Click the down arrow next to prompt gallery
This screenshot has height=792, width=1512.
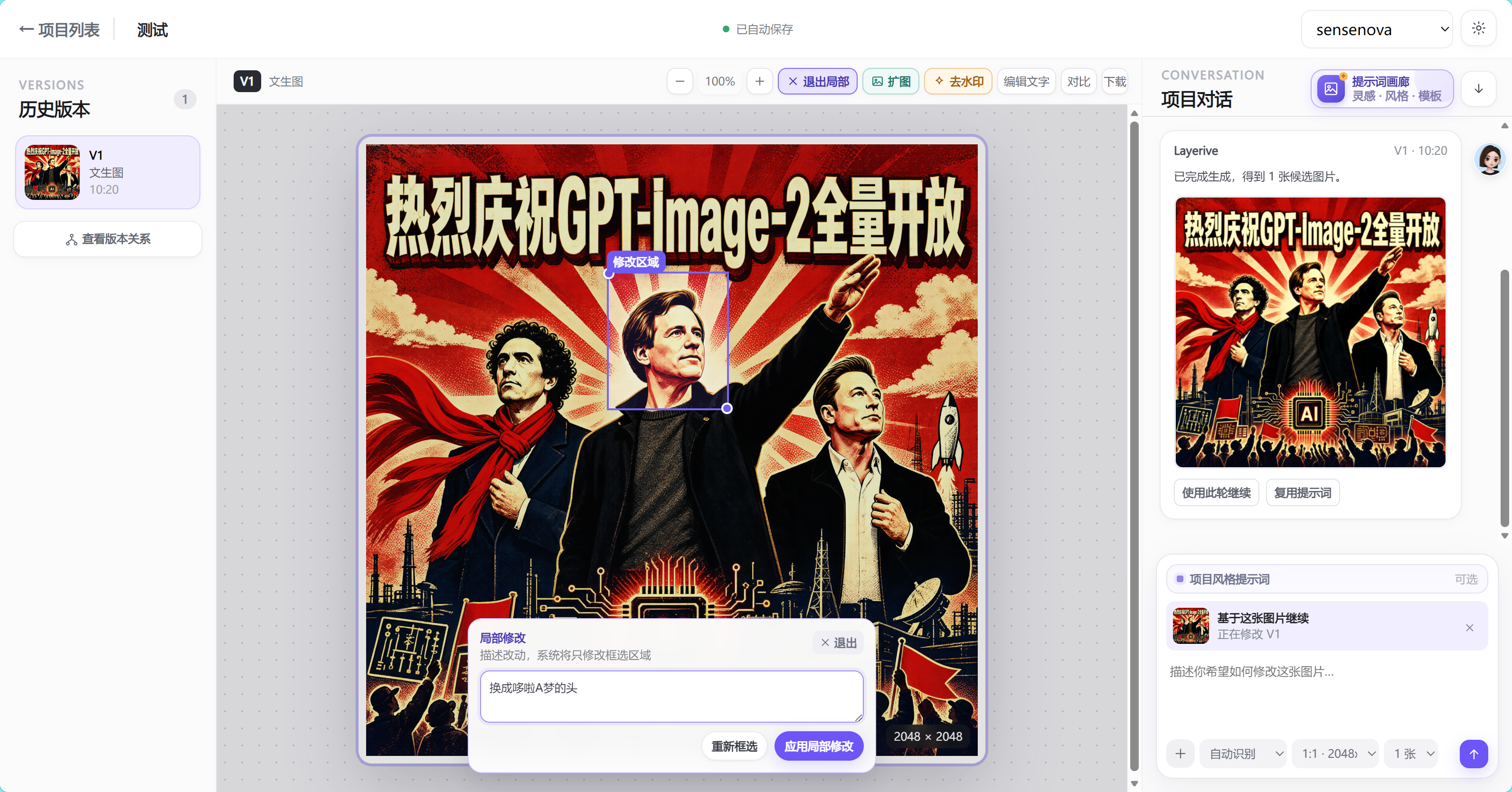[1479, 89]
